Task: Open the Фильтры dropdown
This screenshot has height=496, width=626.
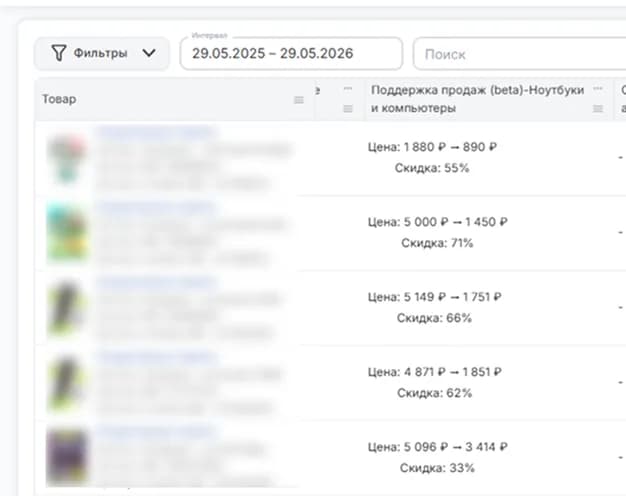Action: point(101,54)
